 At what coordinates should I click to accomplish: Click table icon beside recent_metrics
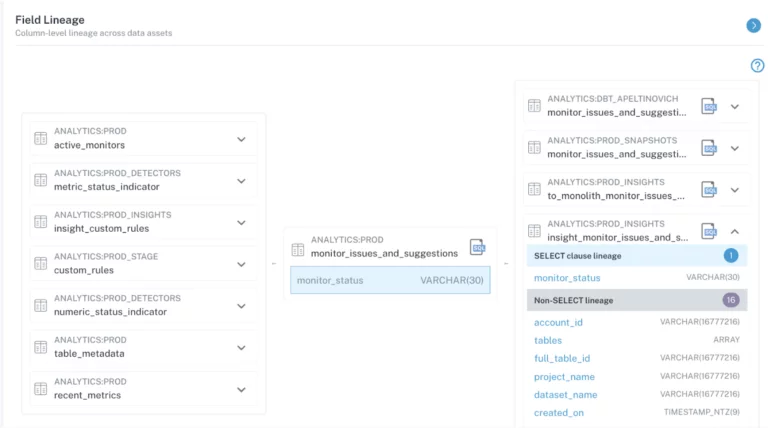click(x=41, y=389)
